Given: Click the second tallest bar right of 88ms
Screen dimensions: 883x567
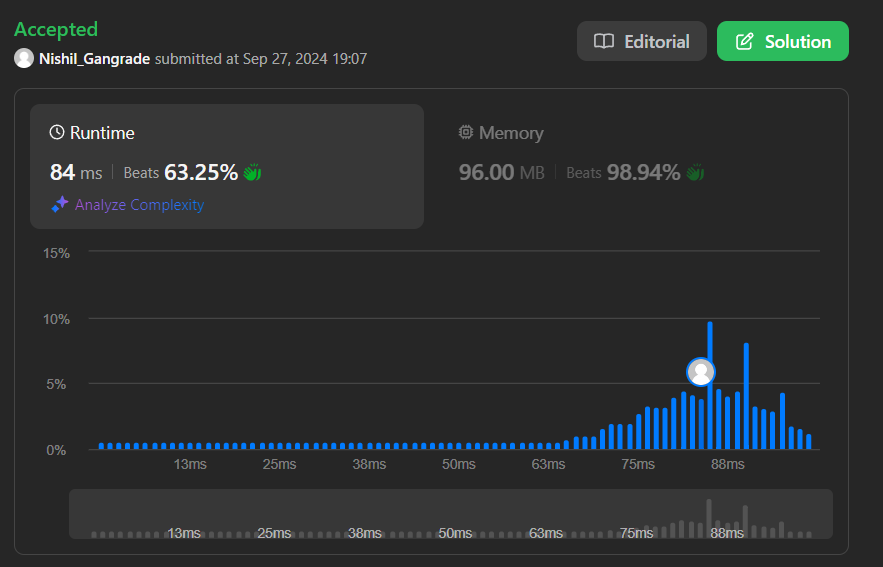Looking at the screenshot, I should (x=746, y=396).
